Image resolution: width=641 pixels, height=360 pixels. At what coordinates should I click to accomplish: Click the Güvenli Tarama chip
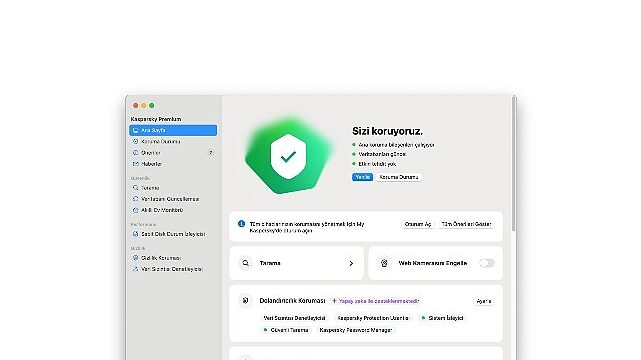pos(286,330)
